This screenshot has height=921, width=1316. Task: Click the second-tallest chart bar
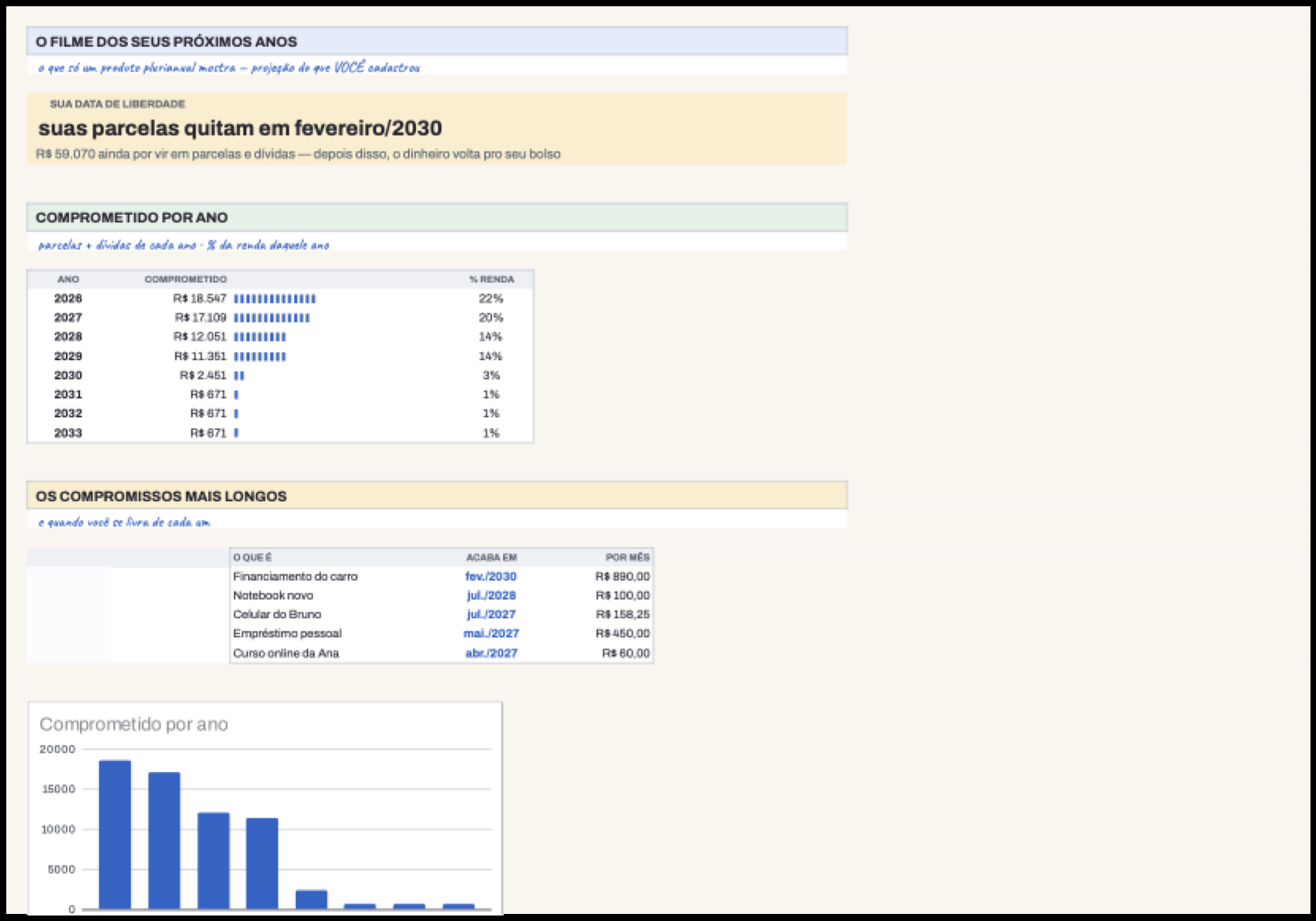164,841
